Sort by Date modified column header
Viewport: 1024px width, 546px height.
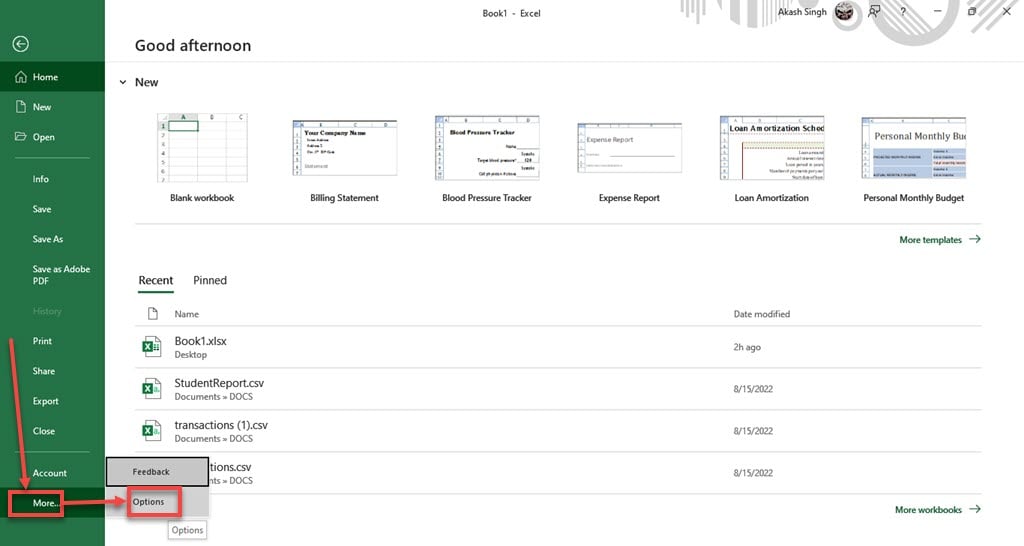coord(761,314)
